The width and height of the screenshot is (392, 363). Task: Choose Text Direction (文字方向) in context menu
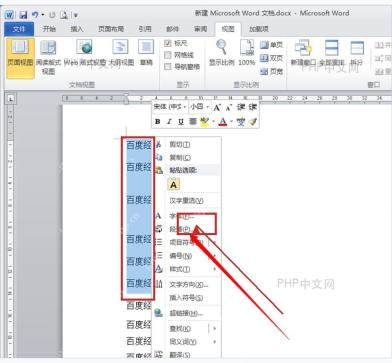point(187,285)
